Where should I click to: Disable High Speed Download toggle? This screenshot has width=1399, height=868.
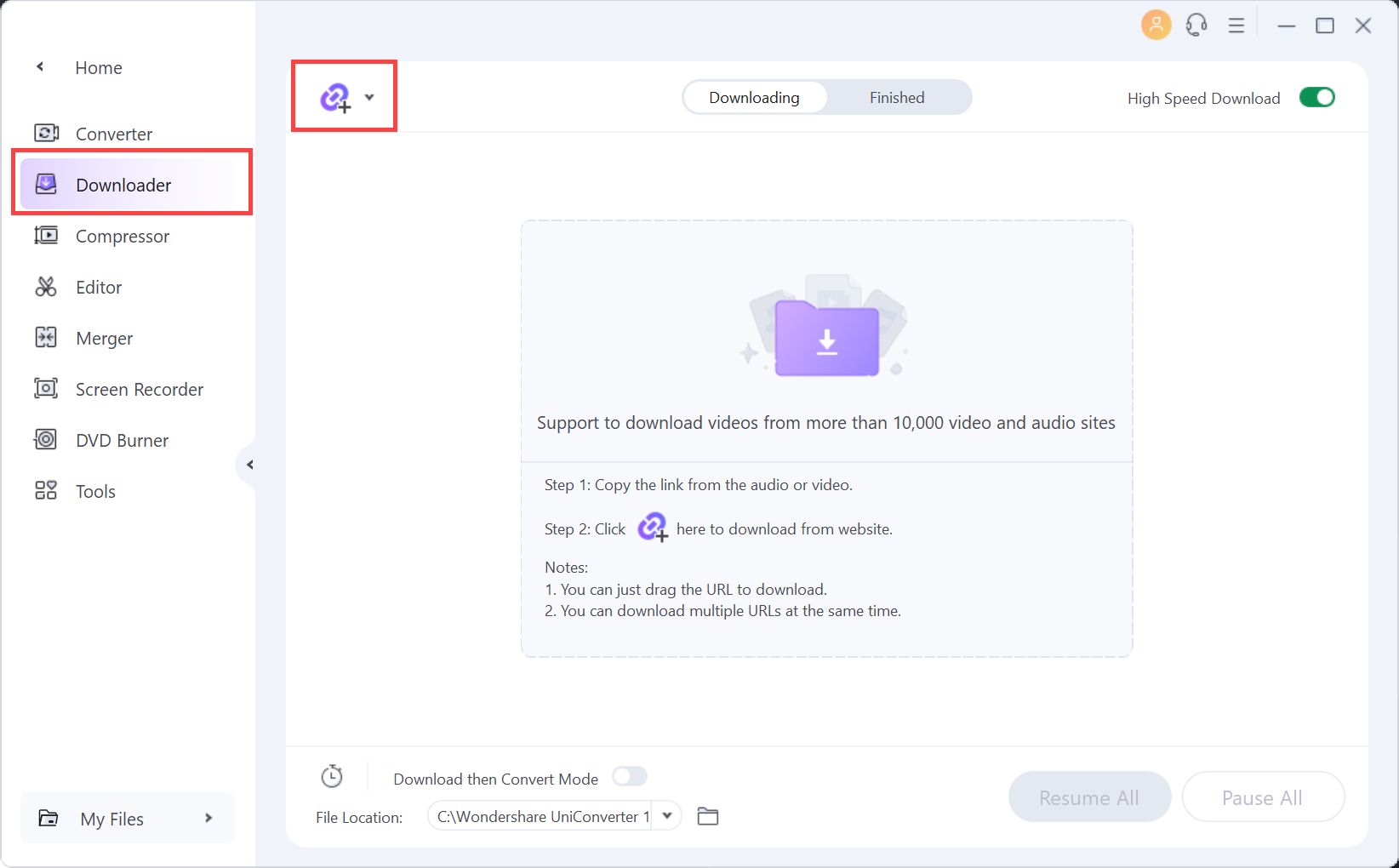[1316, 98]
